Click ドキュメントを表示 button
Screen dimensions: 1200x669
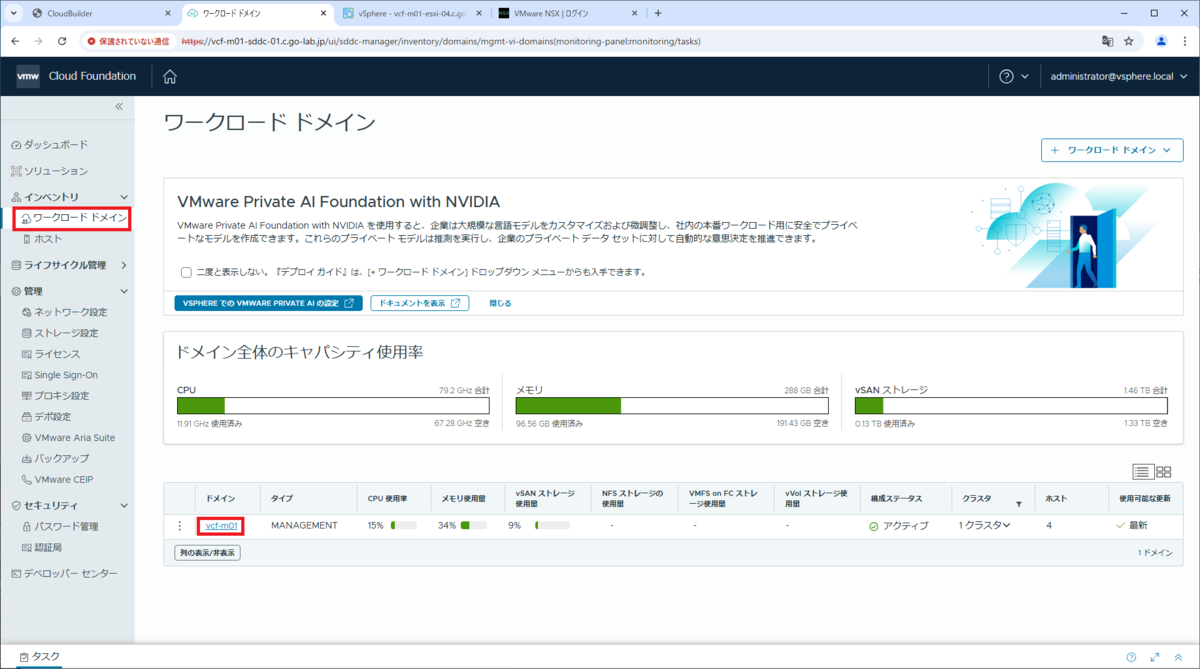coord(419,303)
